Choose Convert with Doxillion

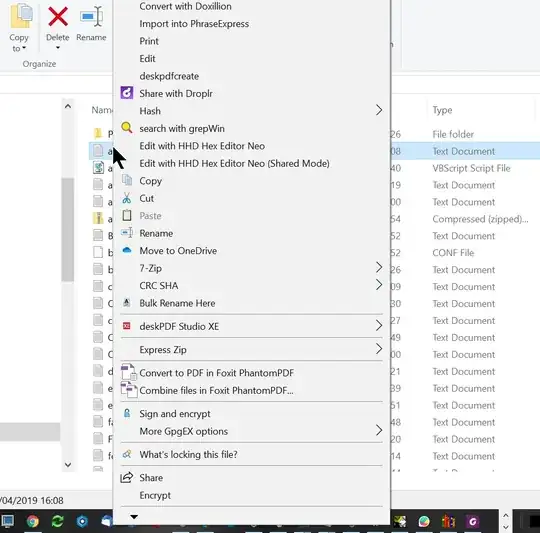(185, 6)
